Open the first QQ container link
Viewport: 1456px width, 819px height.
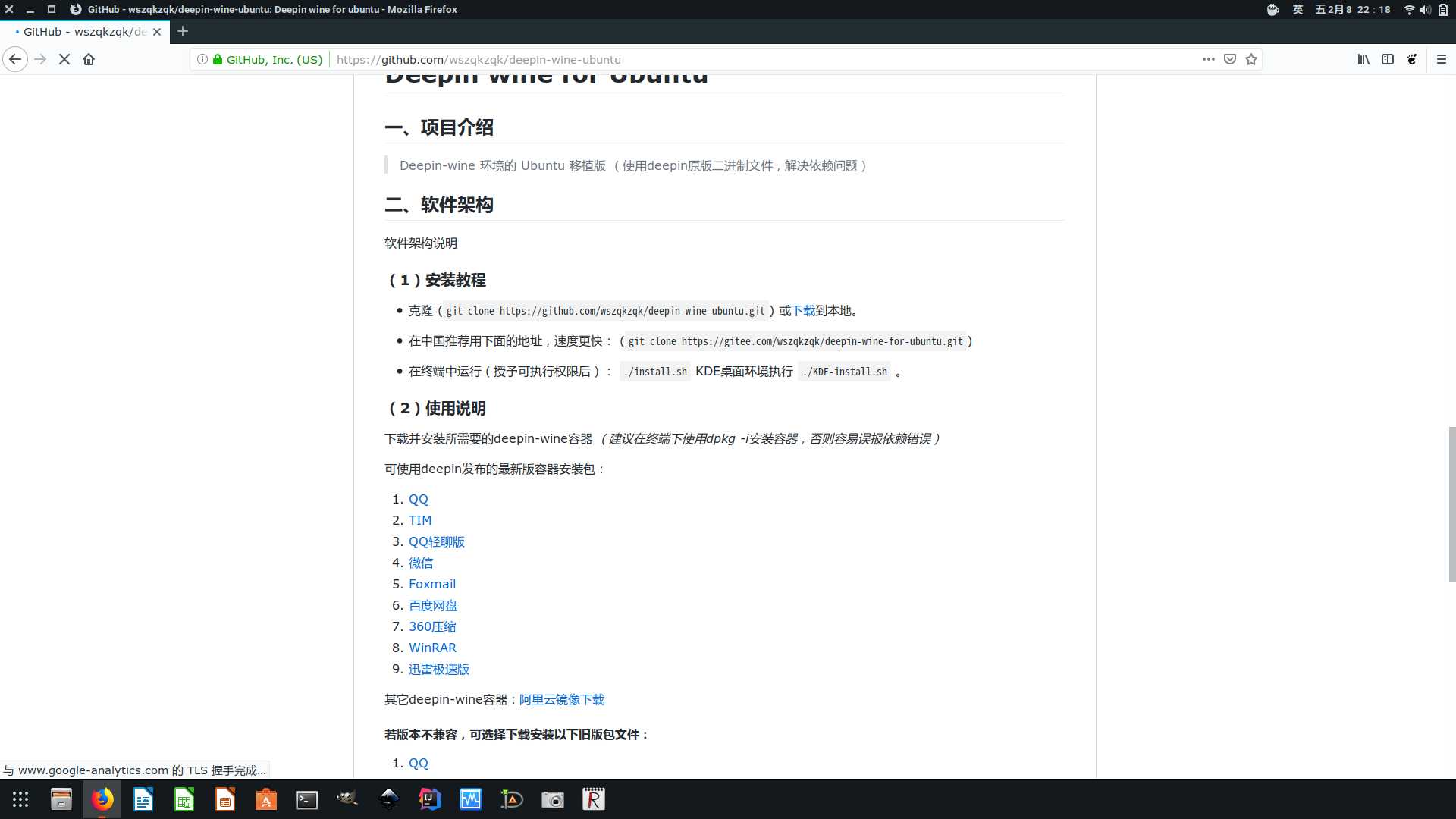click(x=419, y=499)
